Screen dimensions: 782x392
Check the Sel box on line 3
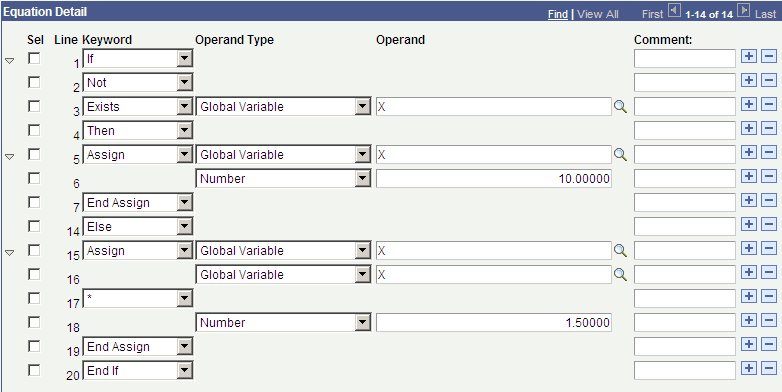pos(34,106)
